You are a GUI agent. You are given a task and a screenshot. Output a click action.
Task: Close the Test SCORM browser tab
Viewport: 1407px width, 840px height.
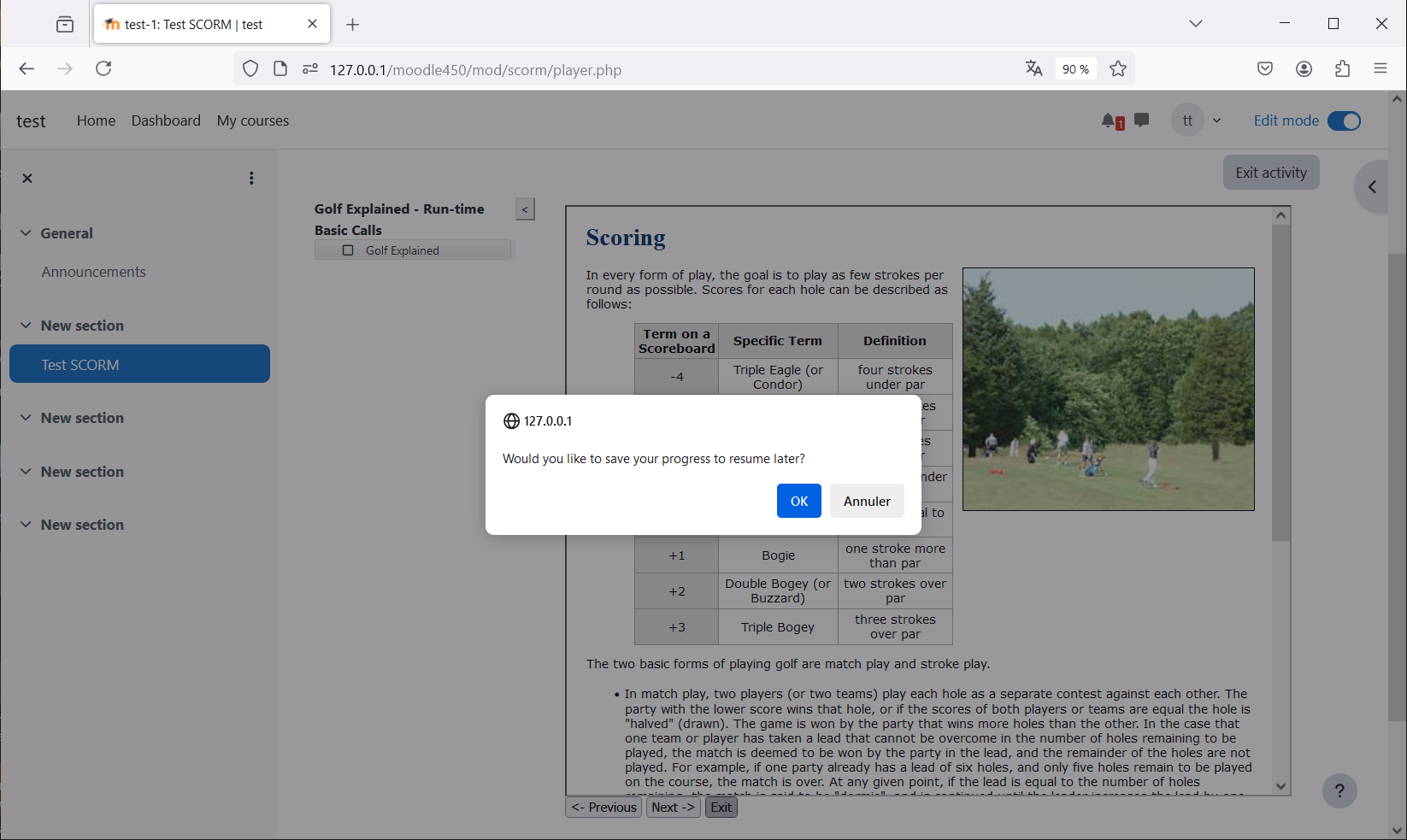click(313, 24)
